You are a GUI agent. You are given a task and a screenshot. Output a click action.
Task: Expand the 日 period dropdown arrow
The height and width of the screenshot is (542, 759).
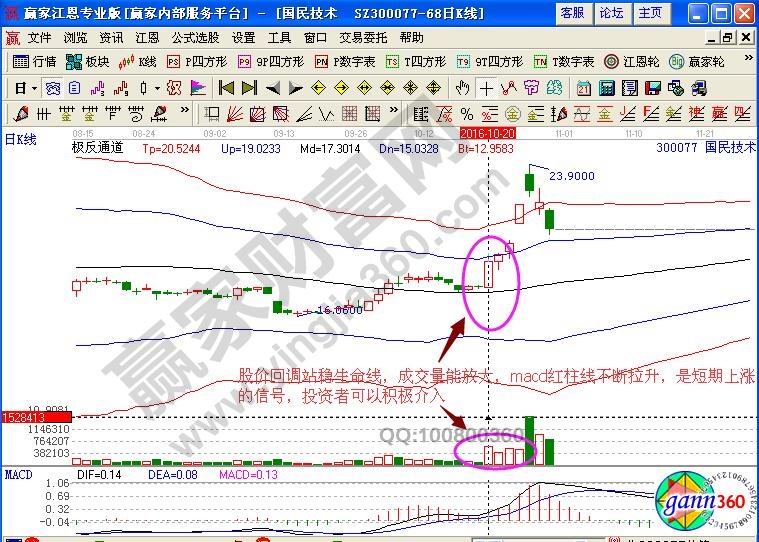coord(34,88)
